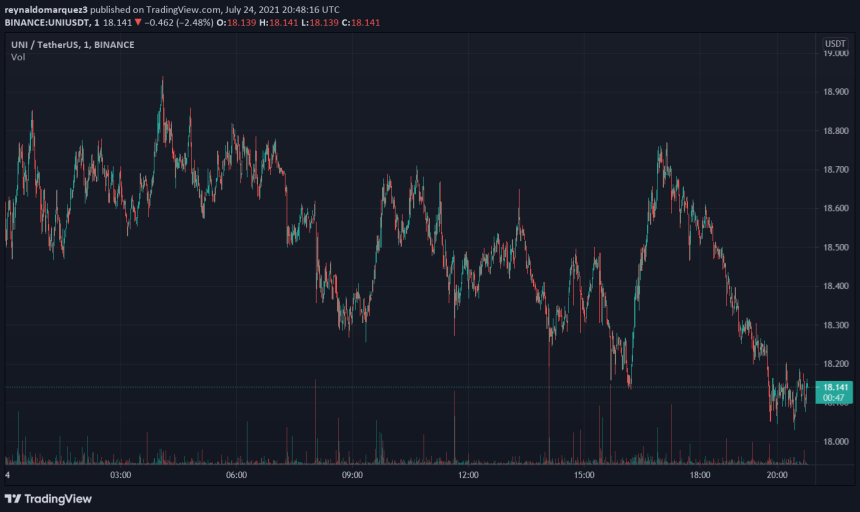Screen dimensions: 860x512
Task: Click the 00:47 candle countdown timer
Action: click(835, 398)
